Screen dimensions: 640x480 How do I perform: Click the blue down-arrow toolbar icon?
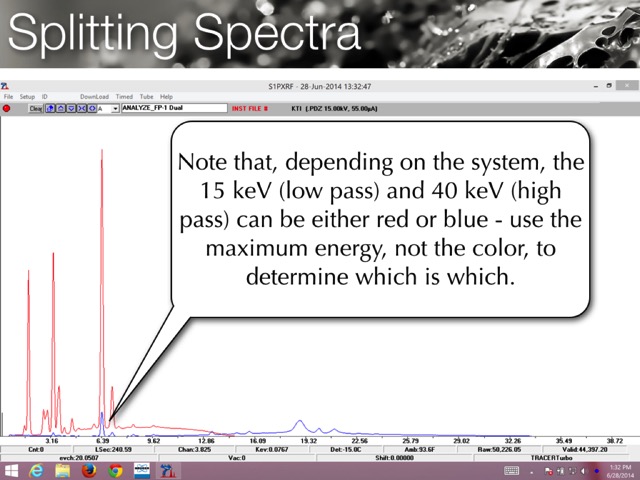[x=71, y=108]
